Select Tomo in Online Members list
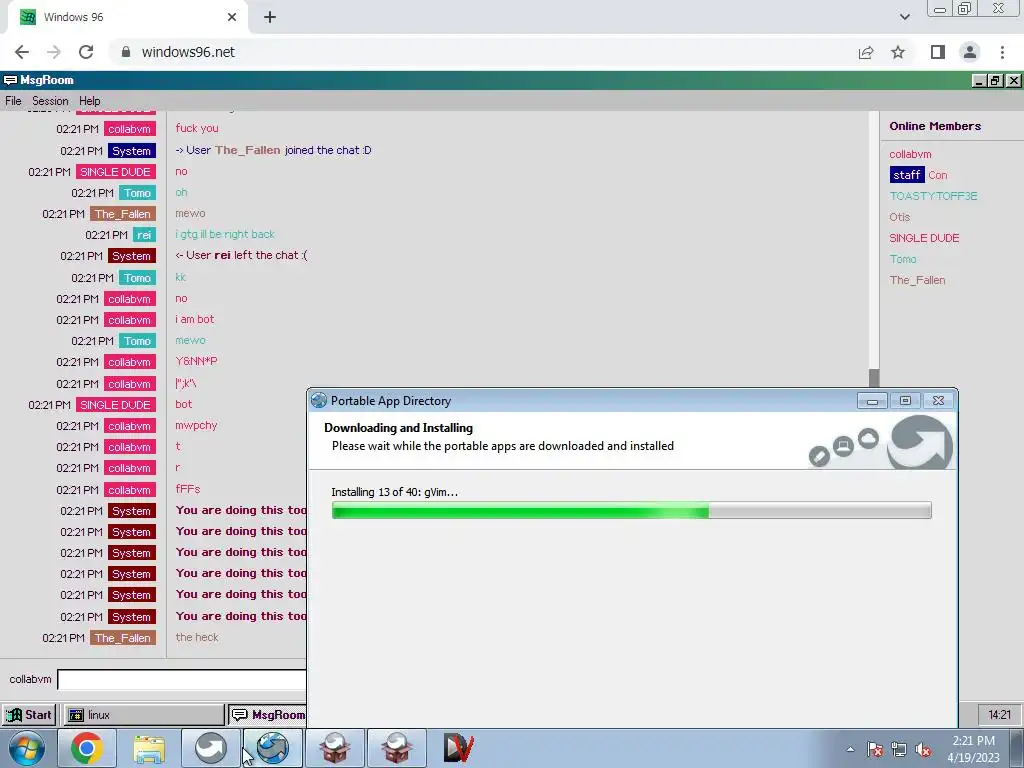 pyautogui.click(x=903, y=259)
